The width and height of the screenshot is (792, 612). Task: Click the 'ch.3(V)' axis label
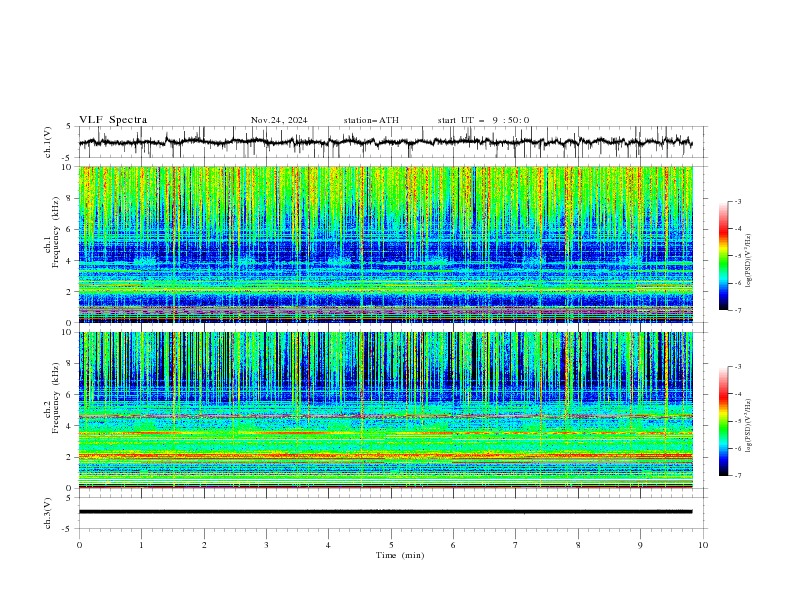(48, 513)
